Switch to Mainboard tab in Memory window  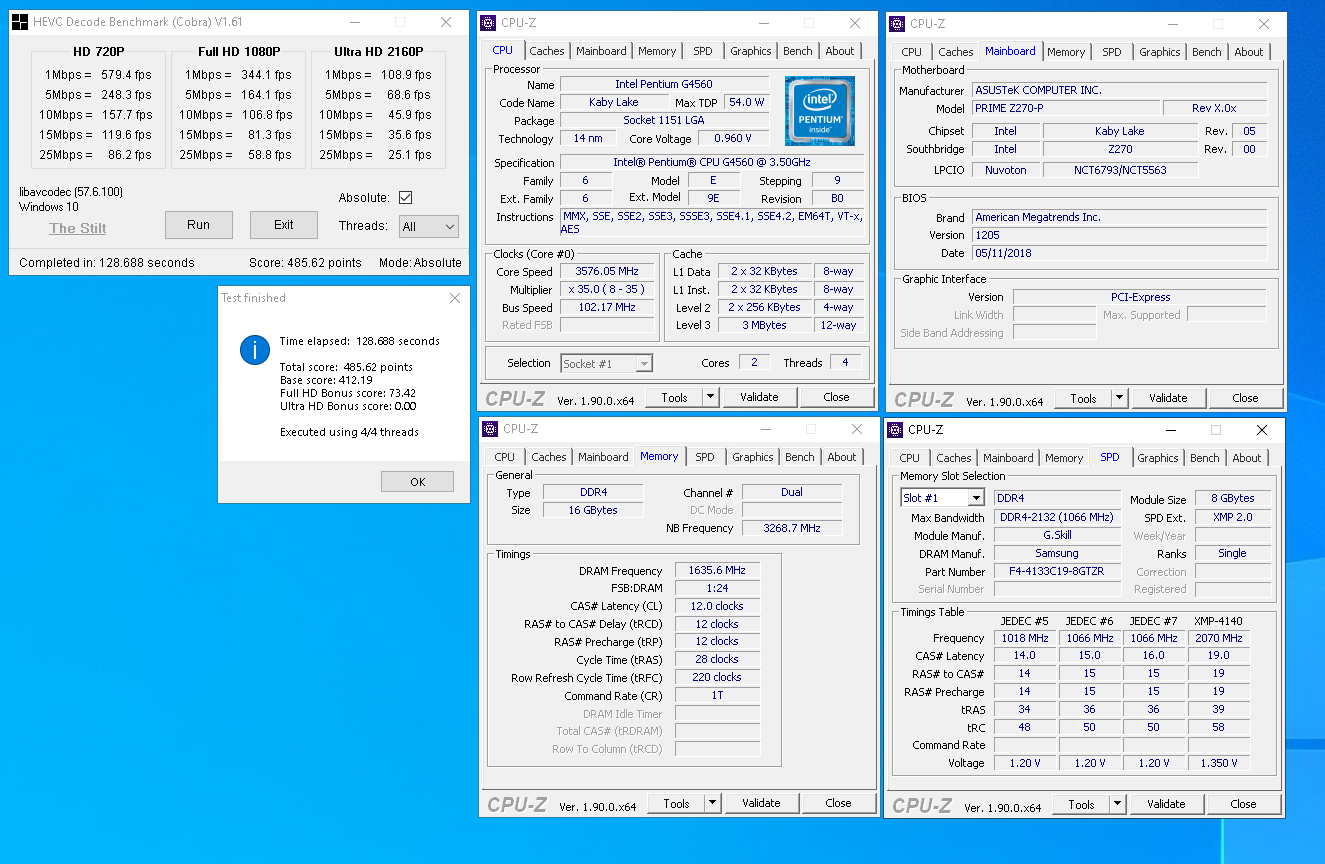tap(604, 457)
